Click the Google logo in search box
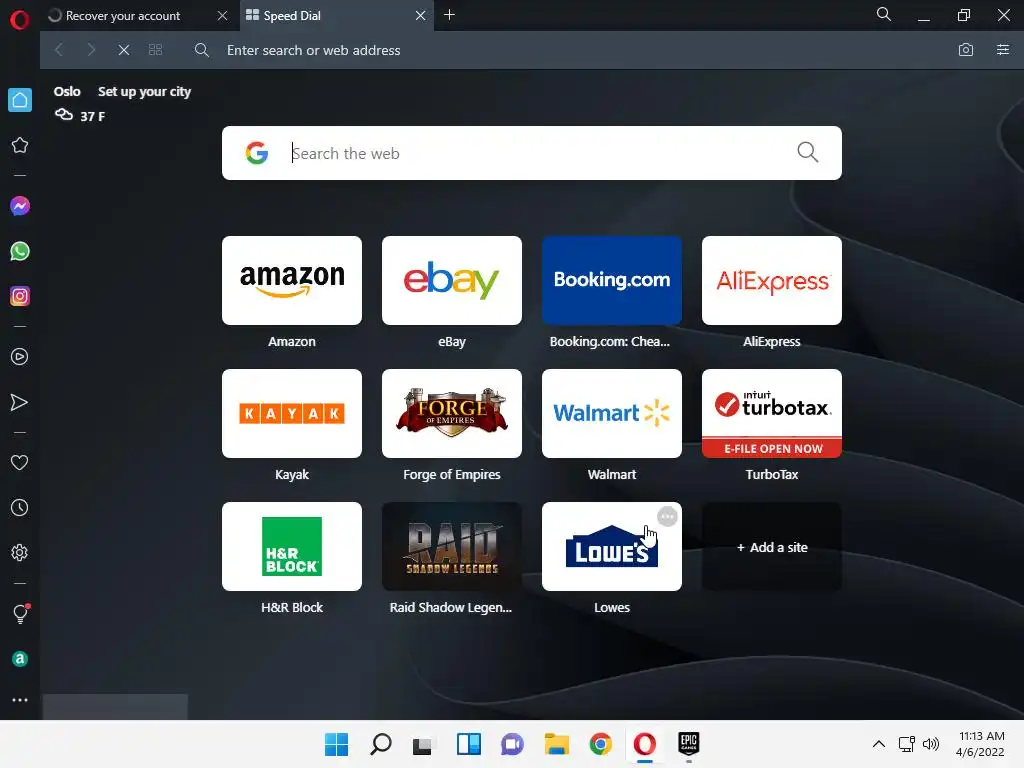 pos(257,153)
